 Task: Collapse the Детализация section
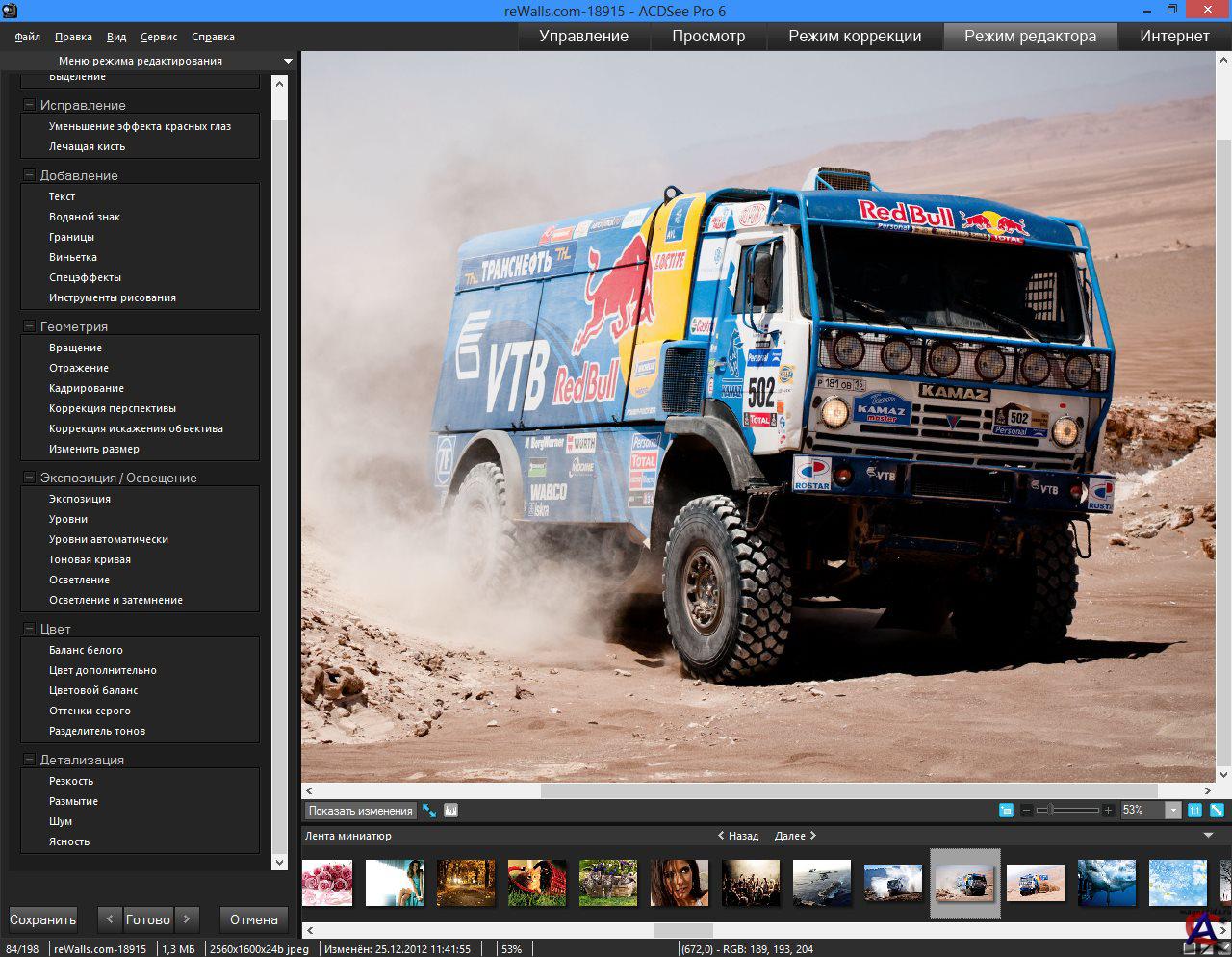coord(29,760)
